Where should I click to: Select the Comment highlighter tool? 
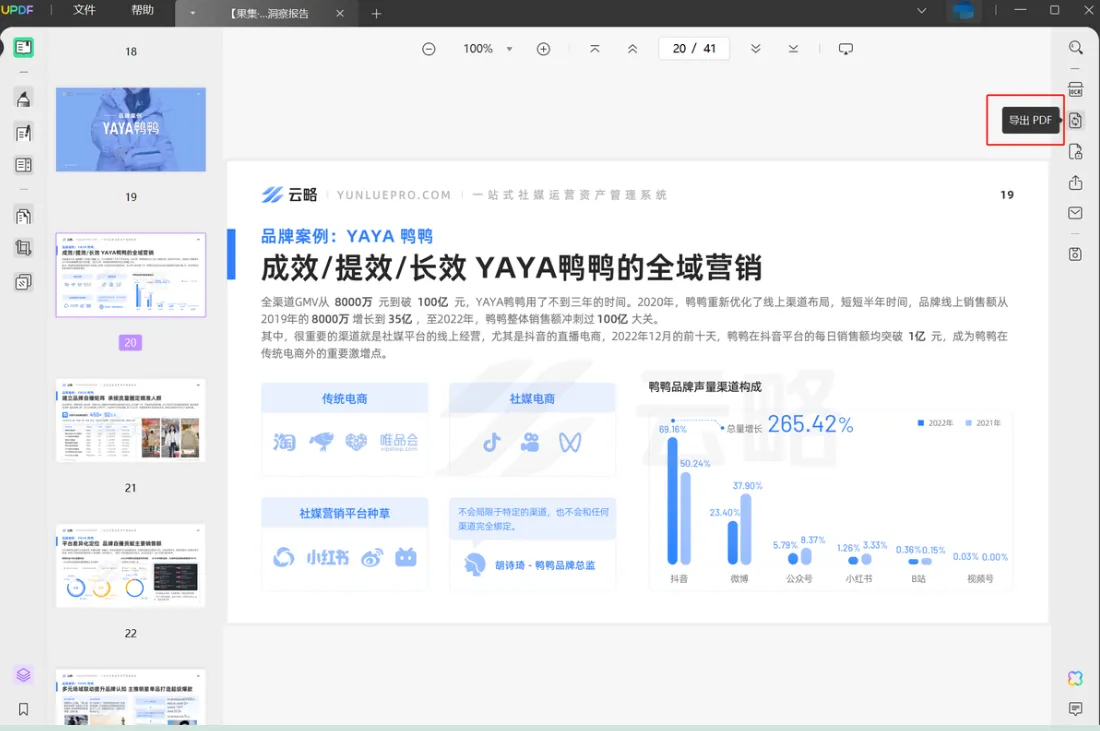[23, 99]
